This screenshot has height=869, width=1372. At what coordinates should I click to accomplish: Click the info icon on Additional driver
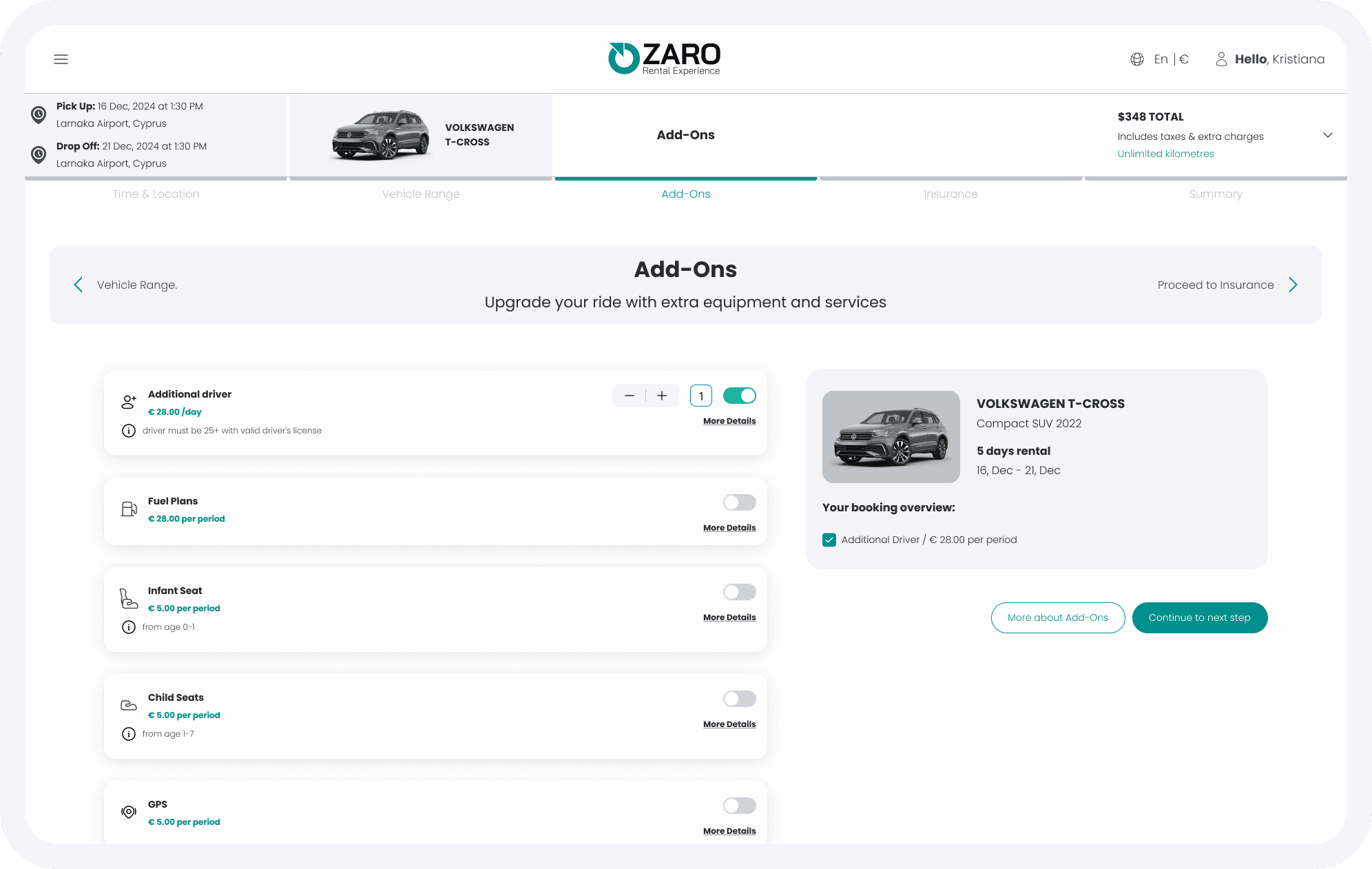click(129, 431)
